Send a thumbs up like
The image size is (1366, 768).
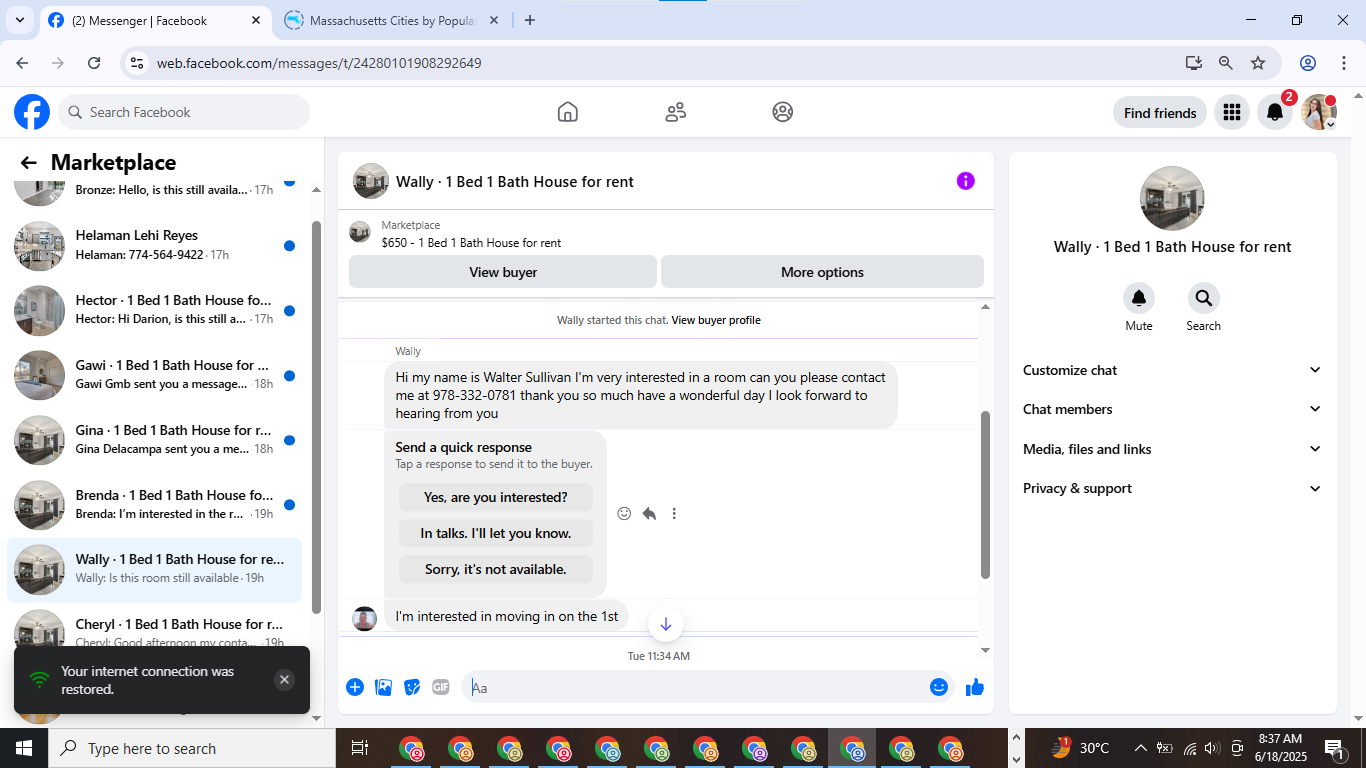[x=975, y=687]
